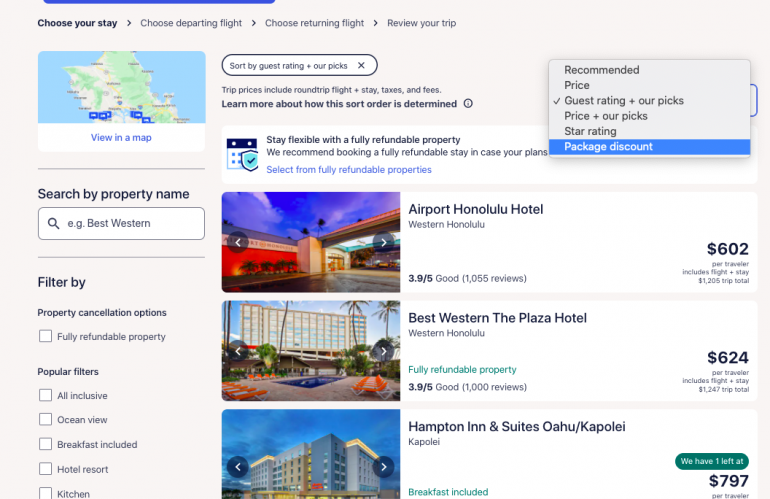Screen dimensions: 770x499
Task: Select Package discount sort option
Action: pyautogui.click(x=608, y=147)
